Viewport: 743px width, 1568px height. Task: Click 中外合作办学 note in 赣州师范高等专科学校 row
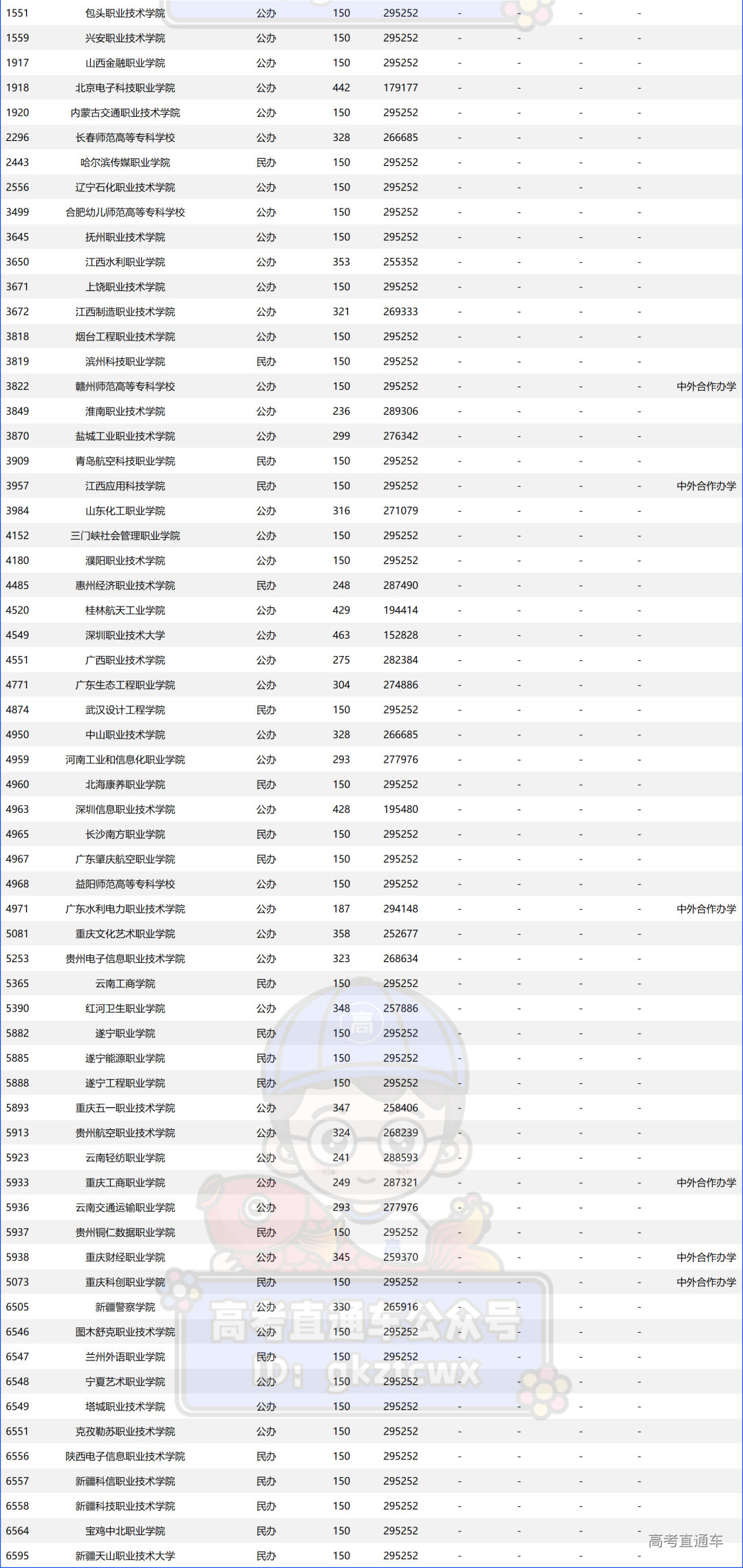point(706,386)
